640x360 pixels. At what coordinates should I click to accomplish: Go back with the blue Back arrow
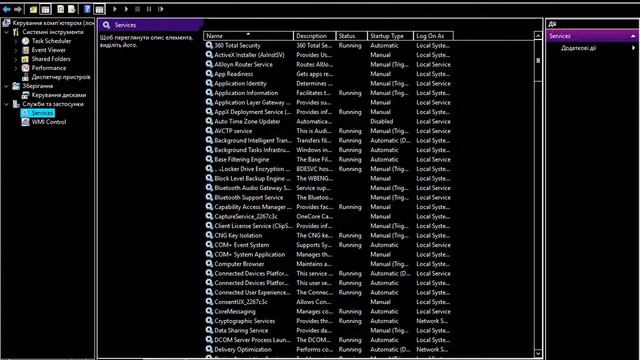click(x=7, y=9)
